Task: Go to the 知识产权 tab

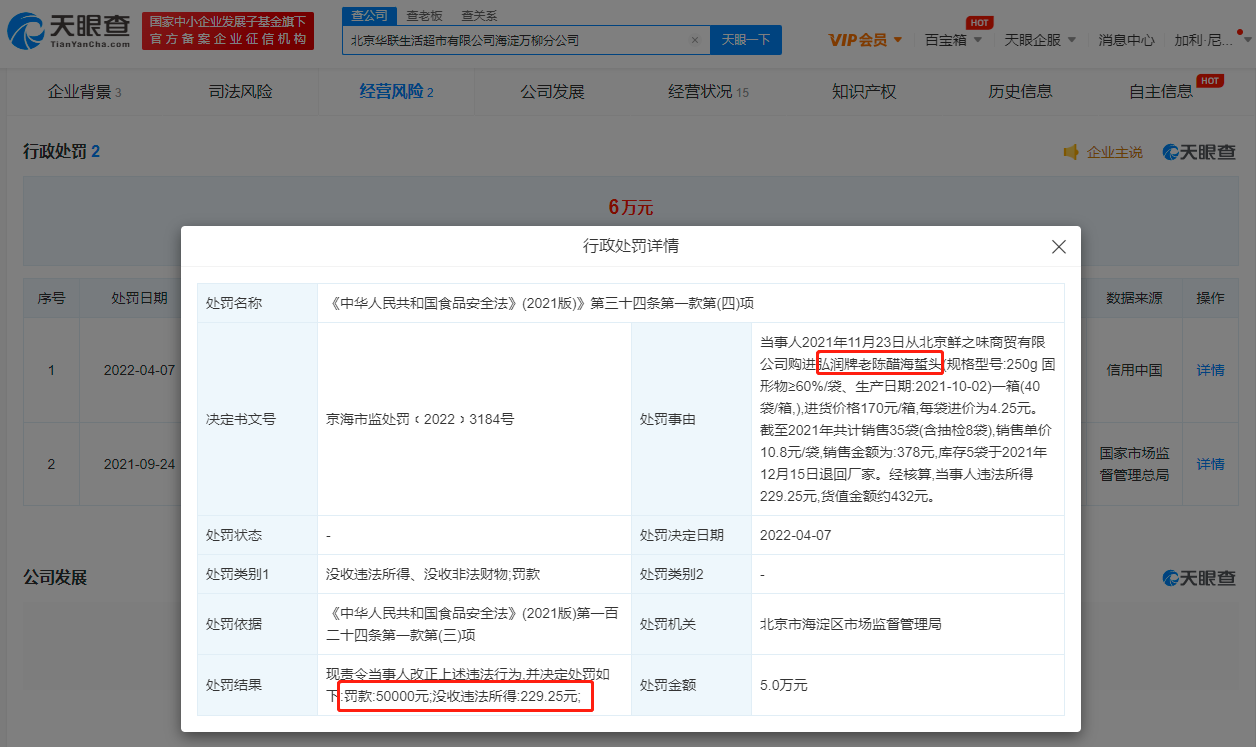Action: [864, 92]
